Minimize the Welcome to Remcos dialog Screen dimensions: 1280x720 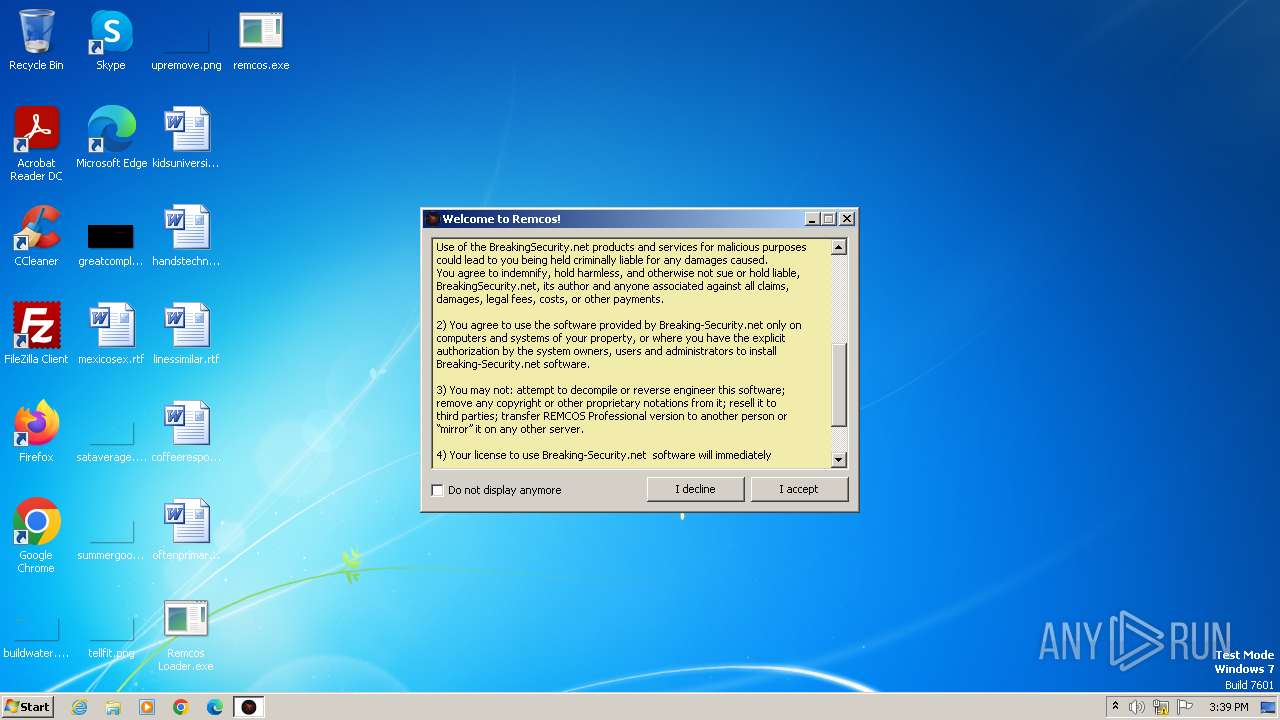click(812, 219)
